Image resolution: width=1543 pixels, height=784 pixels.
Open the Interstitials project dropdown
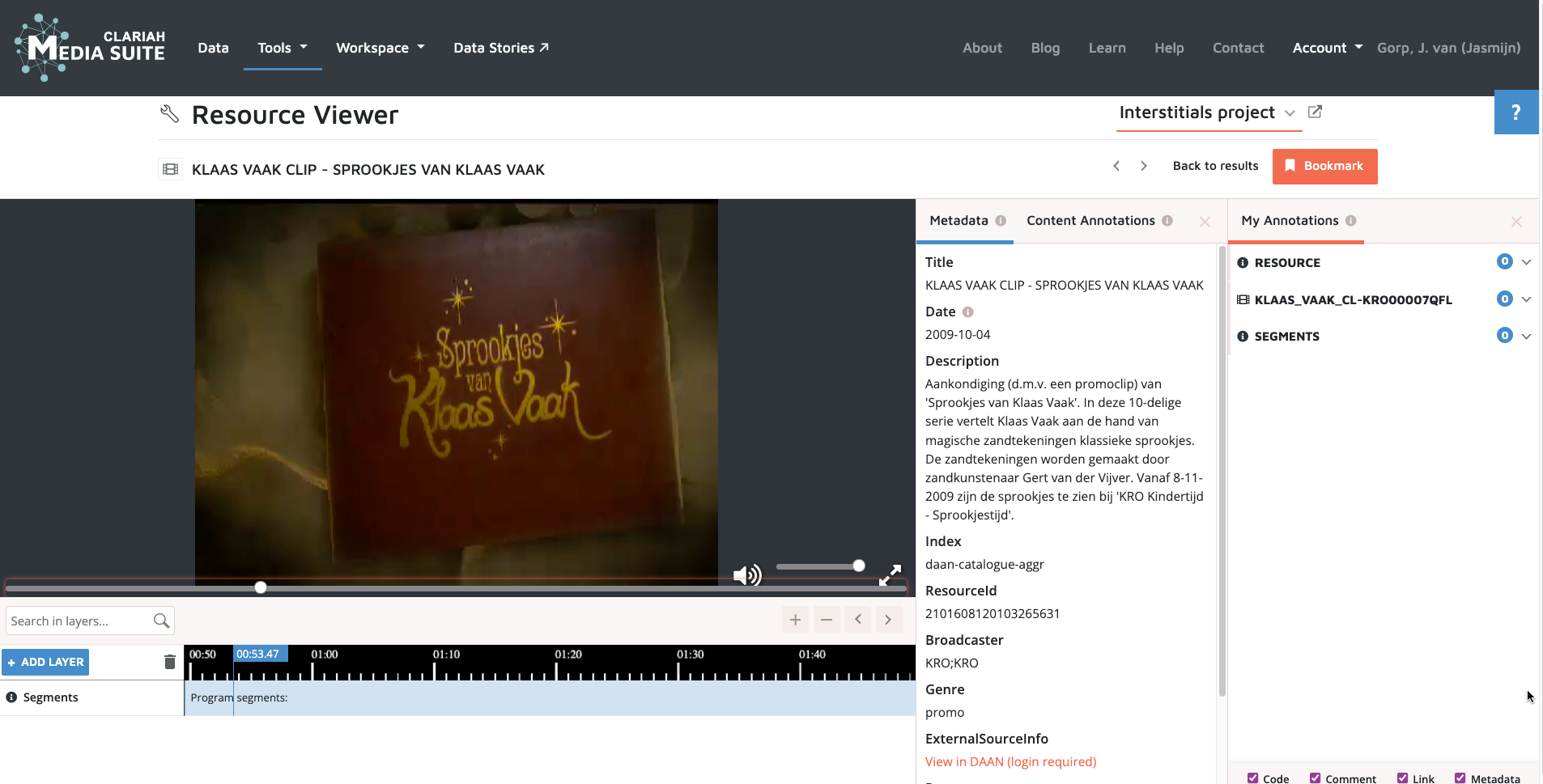click(x=1290, y=113)
